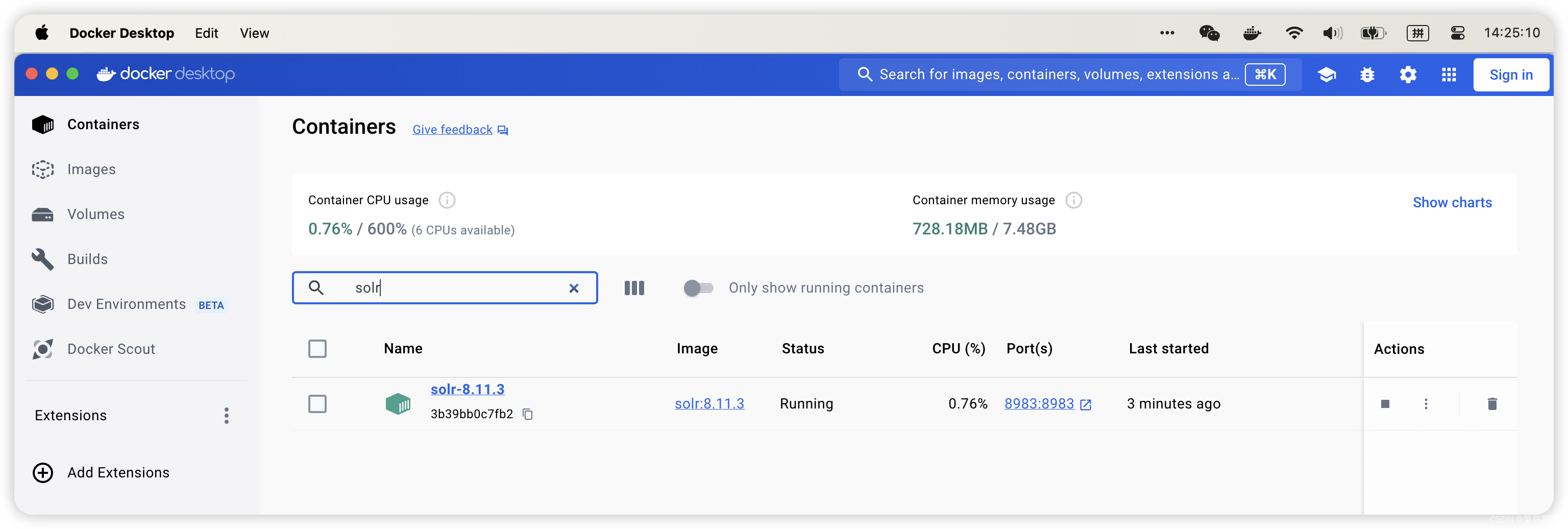
Task: Open the Apple menu
Action: 42,32
